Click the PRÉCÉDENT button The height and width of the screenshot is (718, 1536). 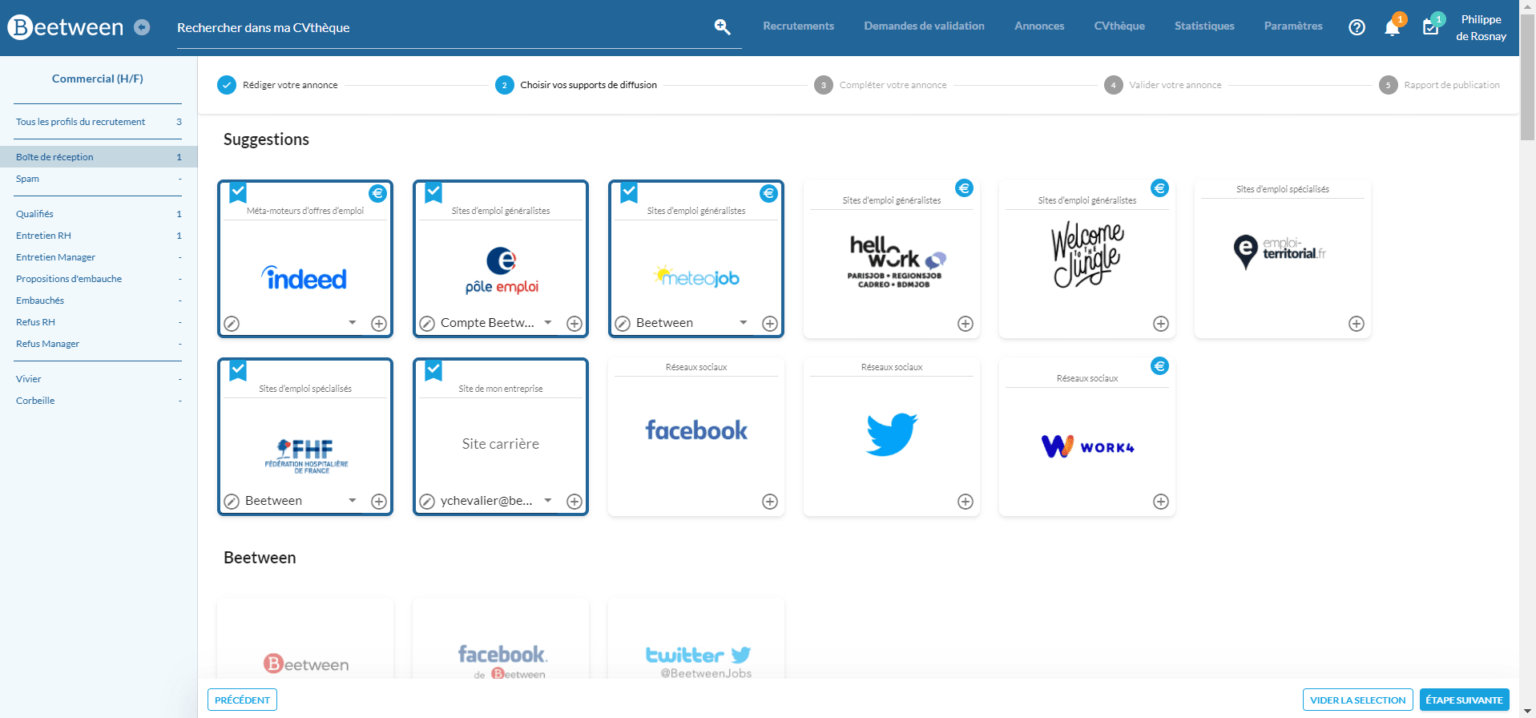click(x=242, y=700)
